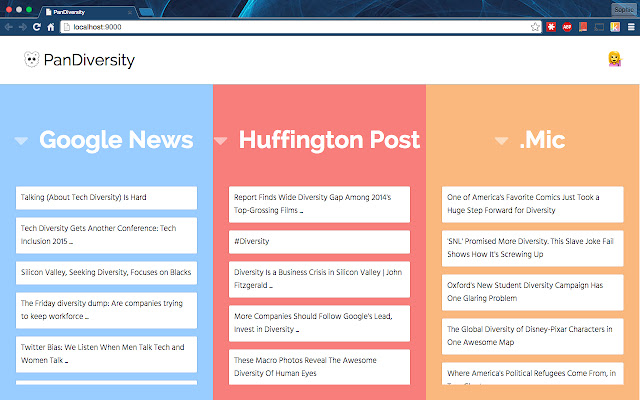Click the Google News heading
Viewport: 640px width, 400px height.
coord(116,140)
